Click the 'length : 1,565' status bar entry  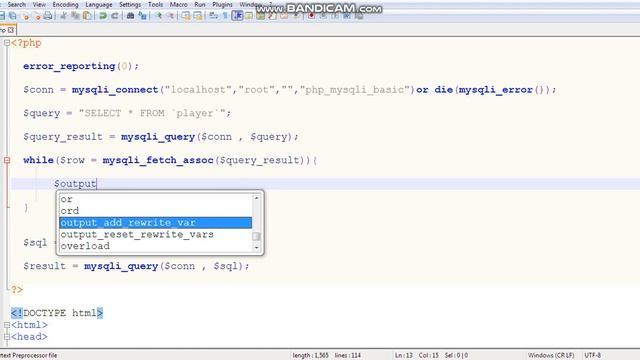pos(311,356)
